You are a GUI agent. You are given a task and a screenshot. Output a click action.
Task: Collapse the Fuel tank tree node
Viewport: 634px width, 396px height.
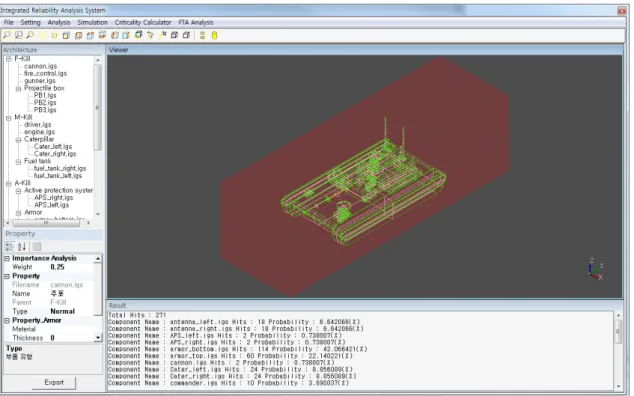pos(18,161)
